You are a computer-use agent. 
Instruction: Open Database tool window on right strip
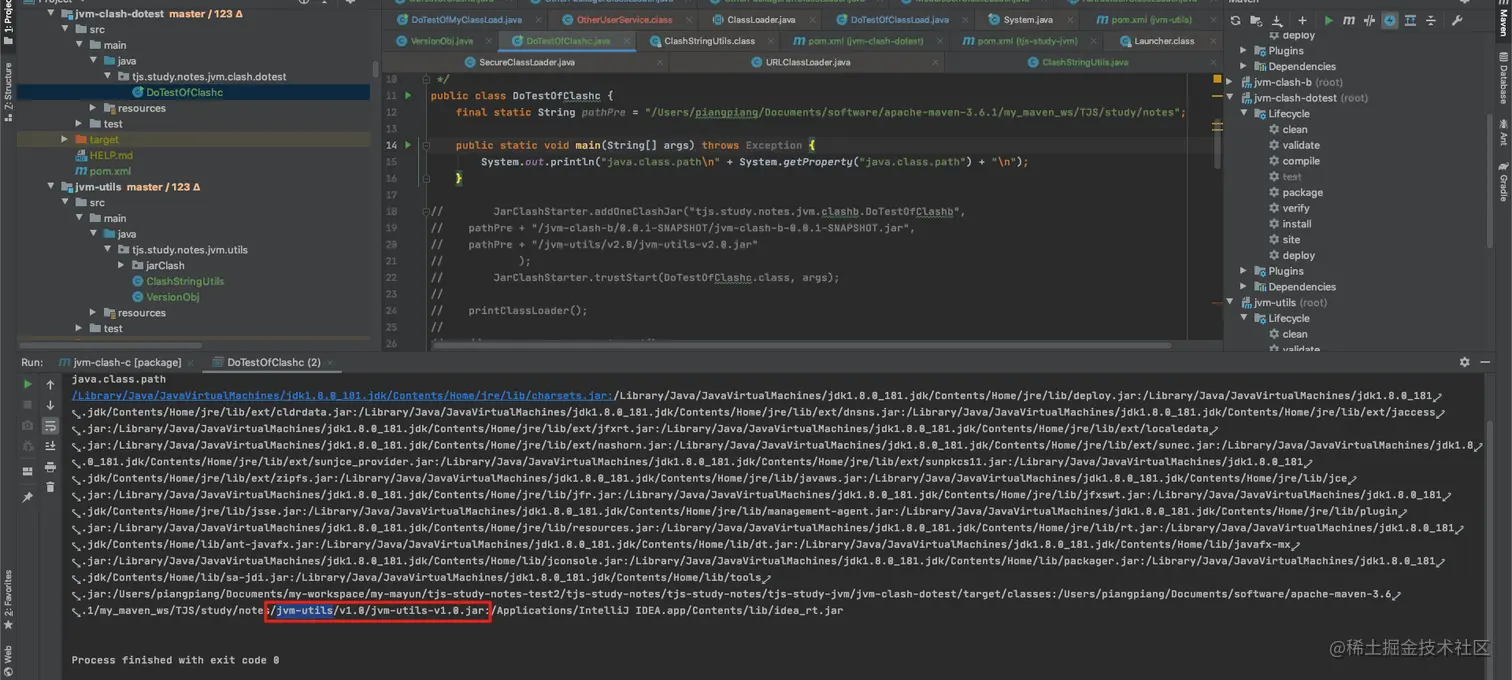pos(1502,78)
